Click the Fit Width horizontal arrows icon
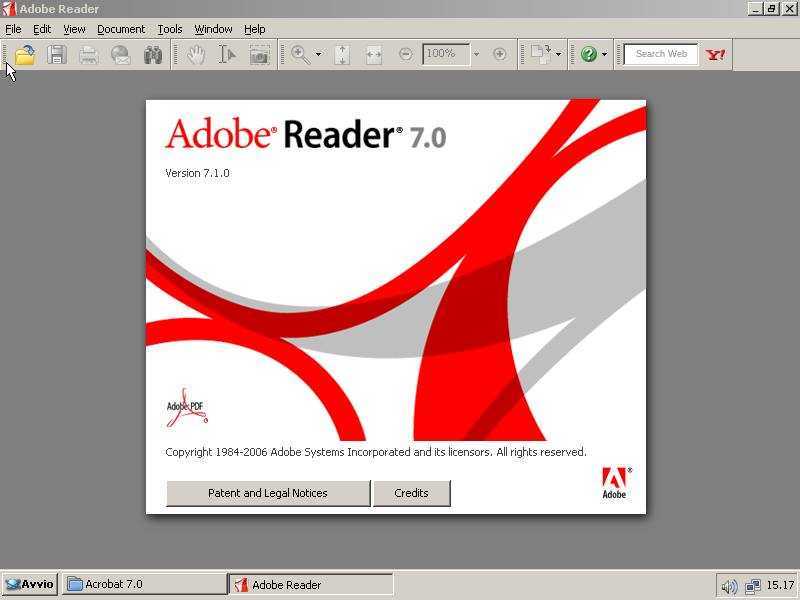 point(373,55)
